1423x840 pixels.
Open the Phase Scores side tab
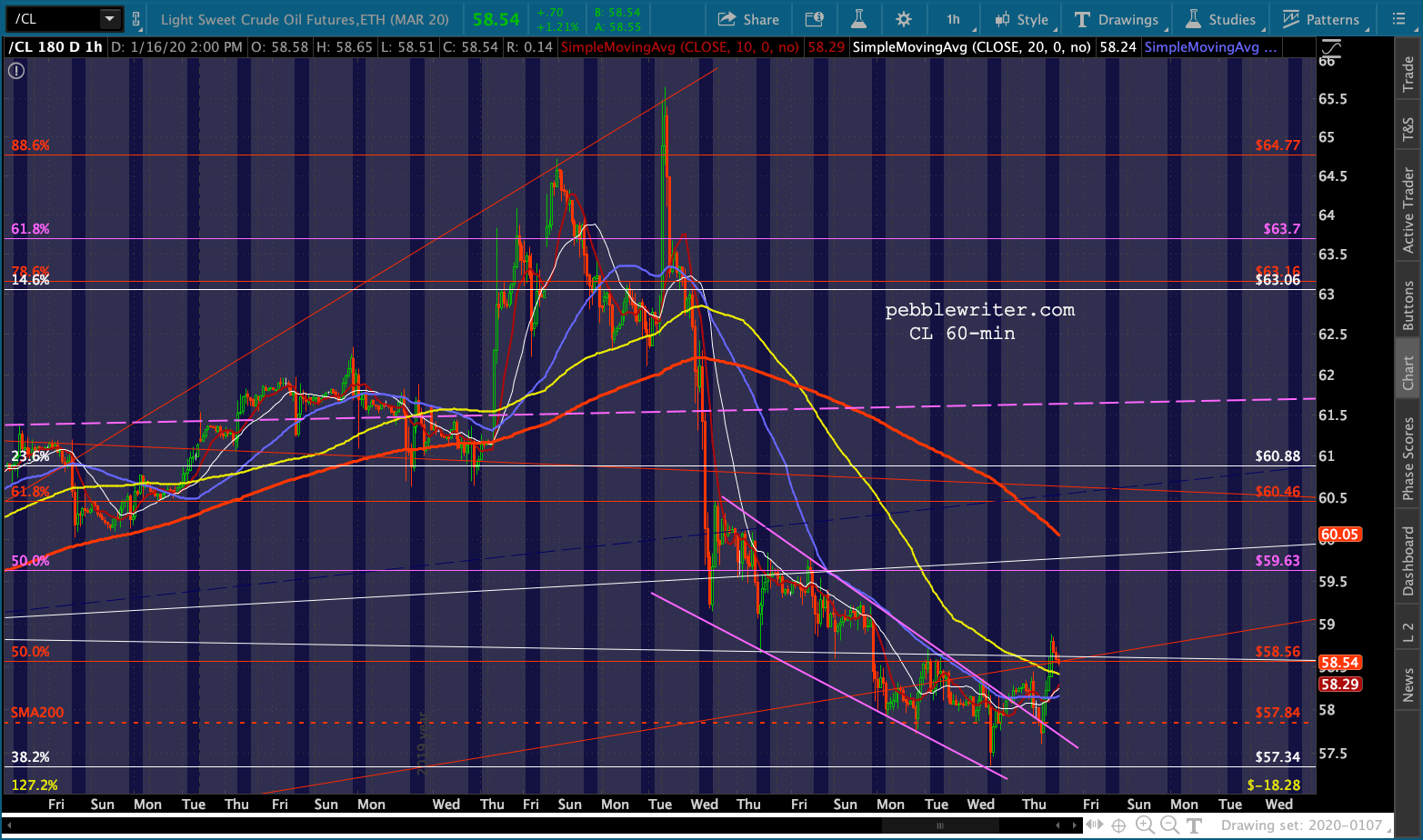pos(1408,458)
